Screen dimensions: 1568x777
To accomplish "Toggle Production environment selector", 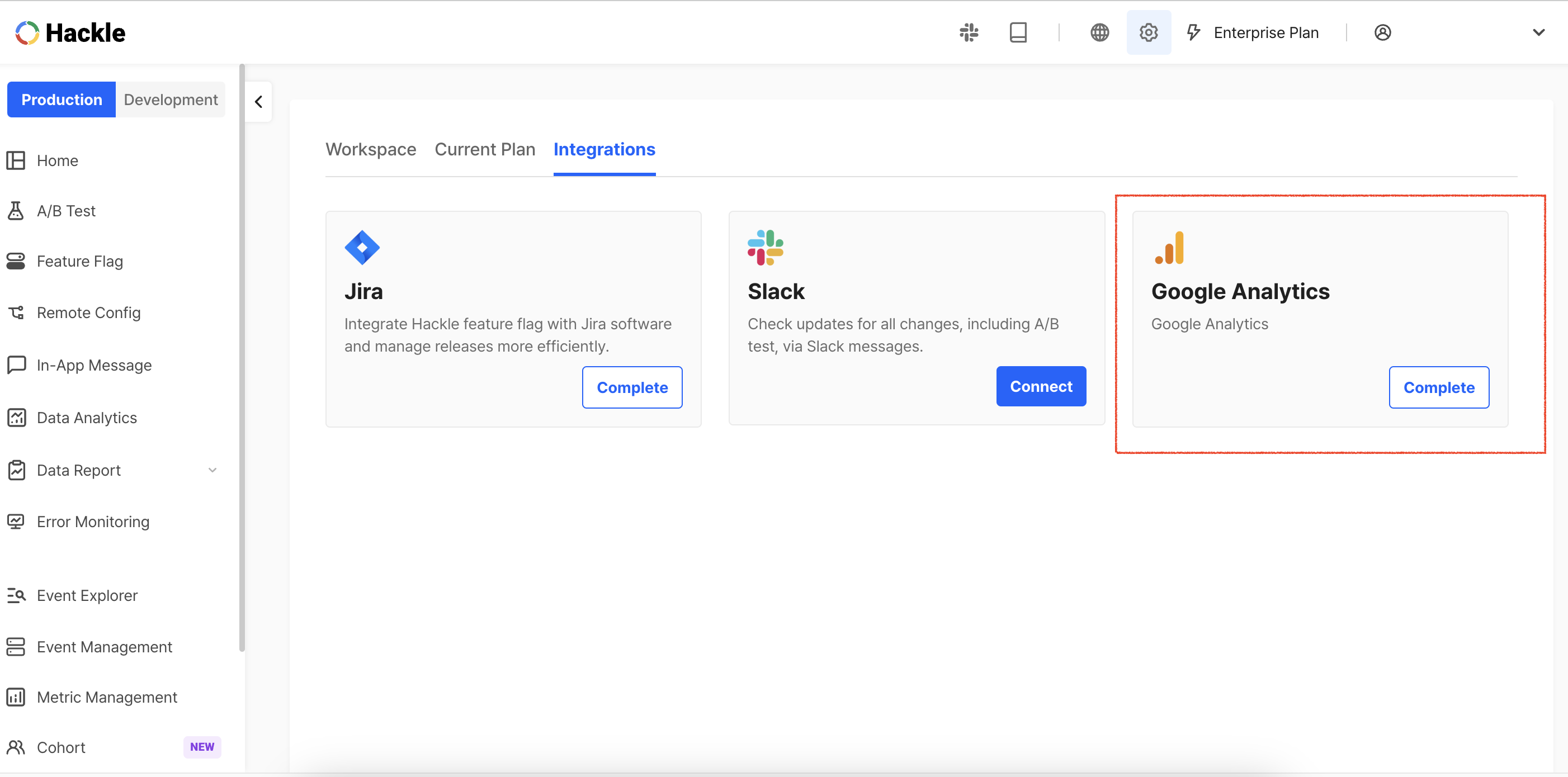I will (x=62, y=99).
